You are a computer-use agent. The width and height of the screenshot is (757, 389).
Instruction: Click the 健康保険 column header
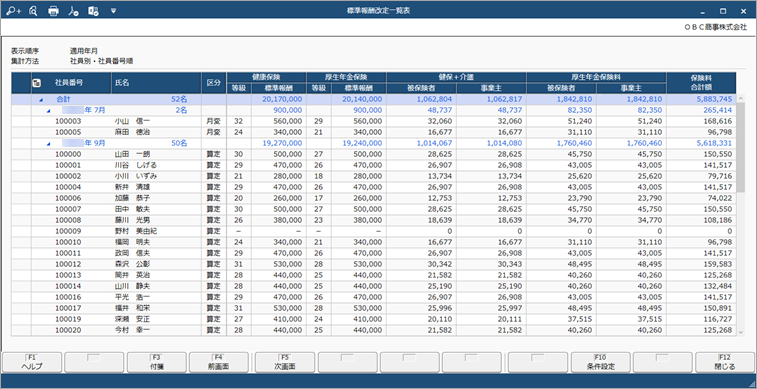pyautogui.click(x=266, y=77)
